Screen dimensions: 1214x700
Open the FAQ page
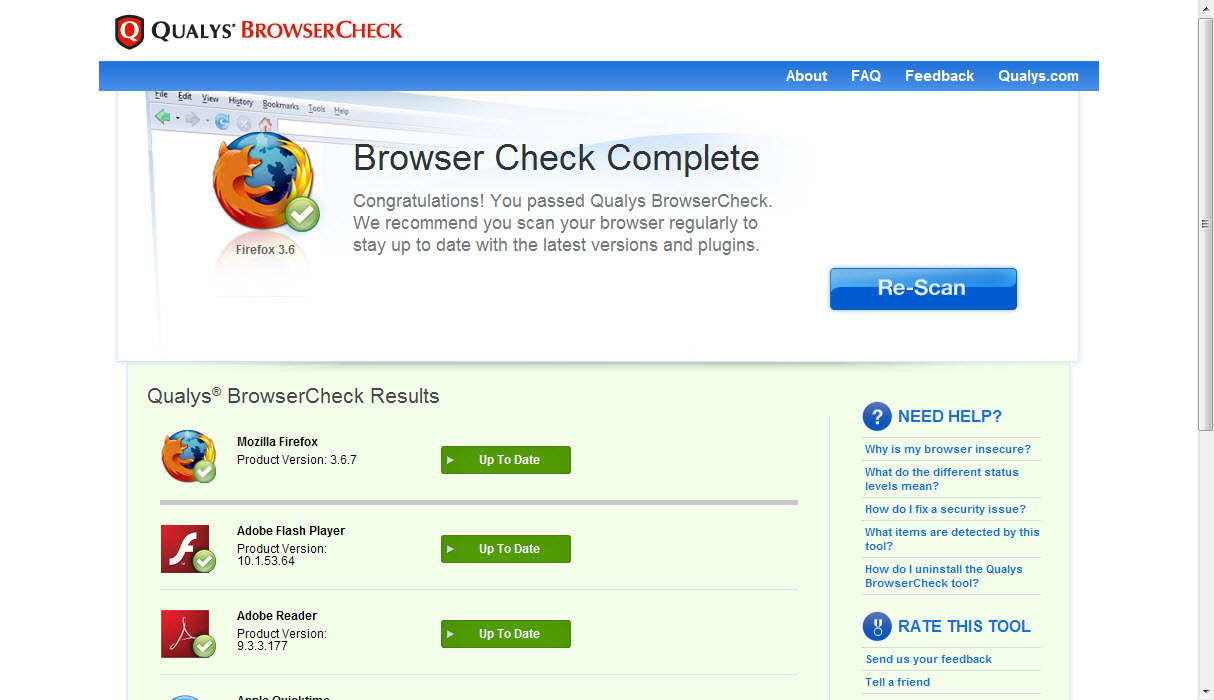[x=866, y=76]
